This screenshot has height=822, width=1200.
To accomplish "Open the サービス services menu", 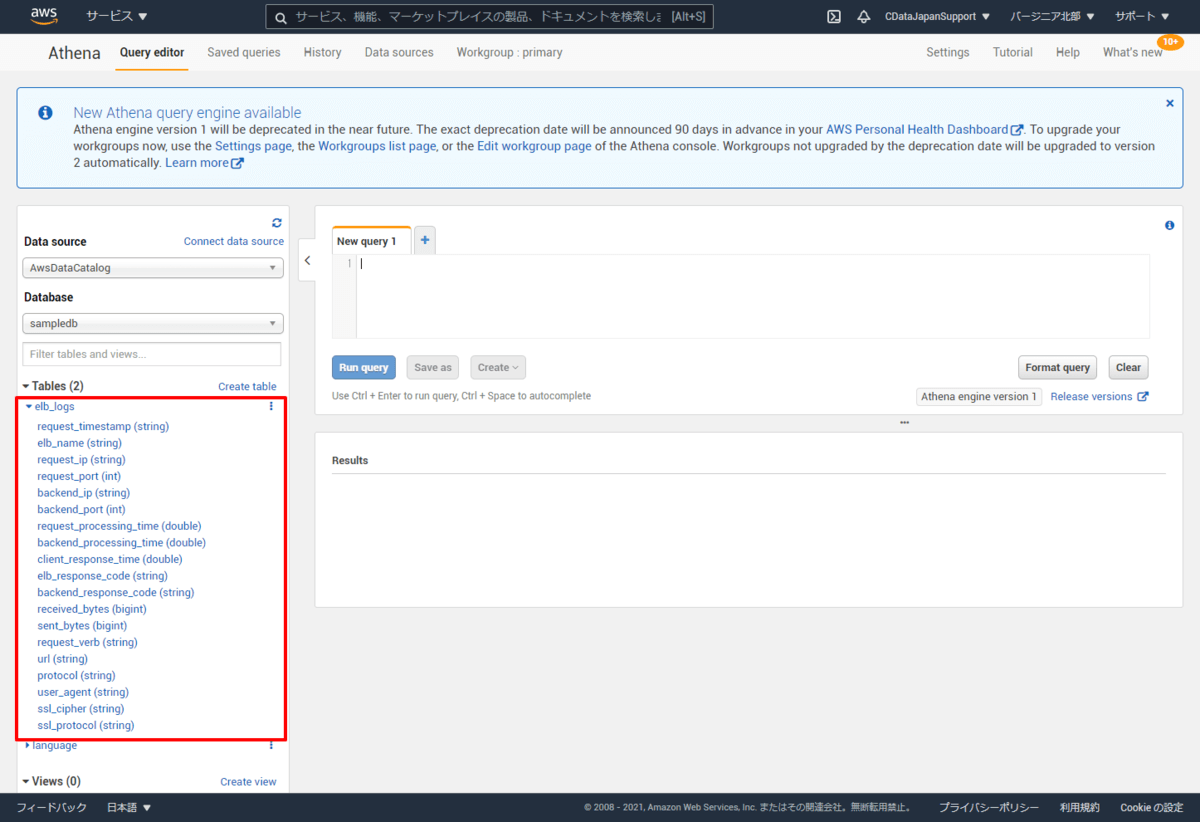I will click(117, 16).
